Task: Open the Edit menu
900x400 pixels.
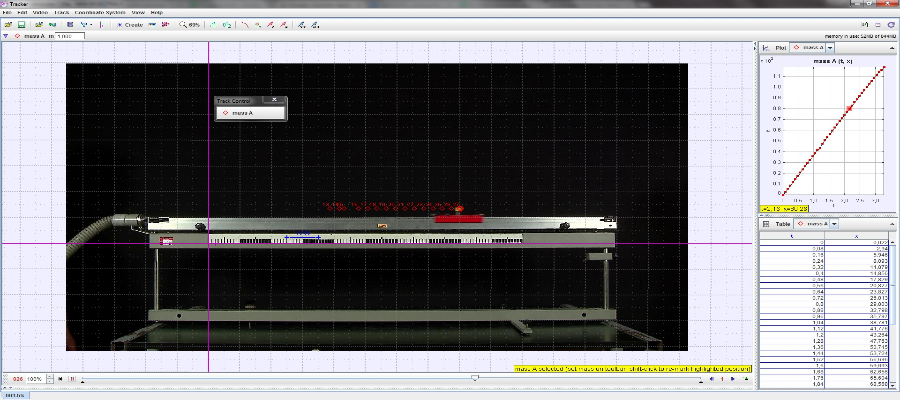Action: [22, 12]
